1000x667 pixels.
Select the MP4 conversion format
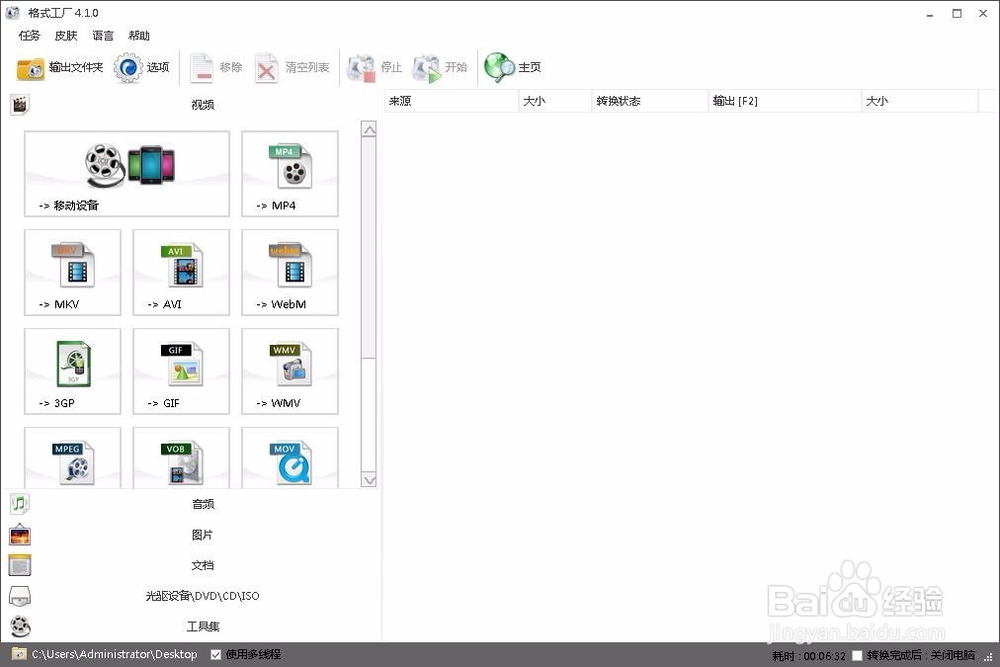(x=289, y=174)
